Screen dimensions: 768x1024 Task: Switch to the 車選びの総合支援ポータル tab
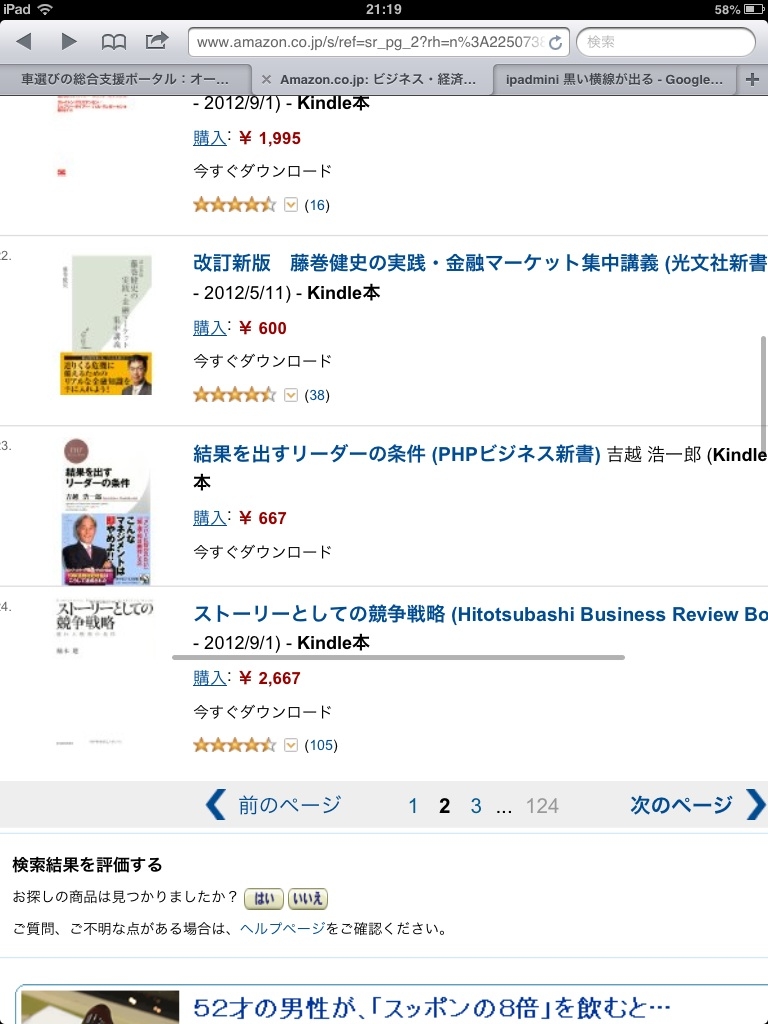[125, 79]
